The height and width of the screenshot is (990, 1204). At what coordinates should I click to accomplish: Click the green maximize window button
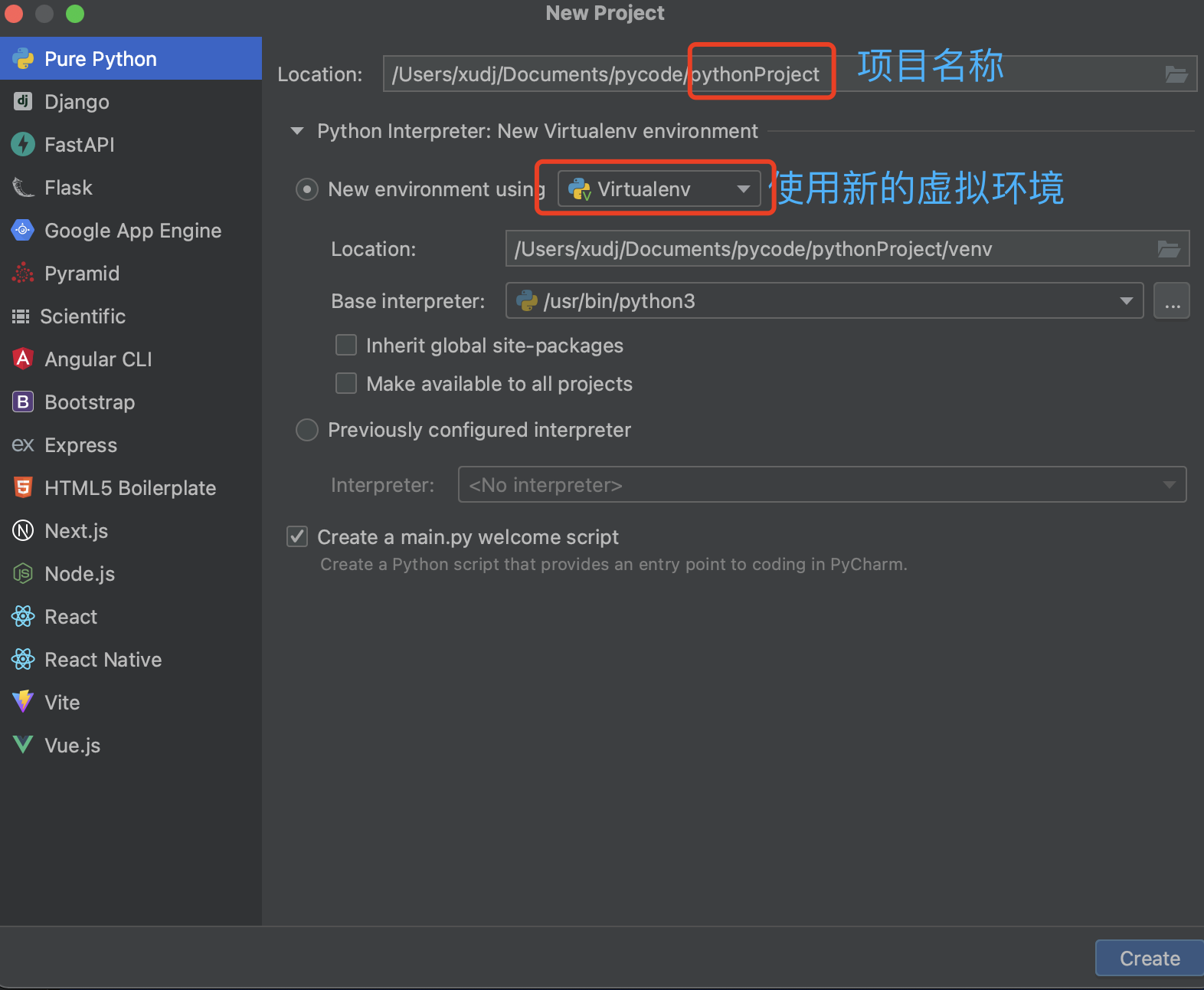point(75,13)
